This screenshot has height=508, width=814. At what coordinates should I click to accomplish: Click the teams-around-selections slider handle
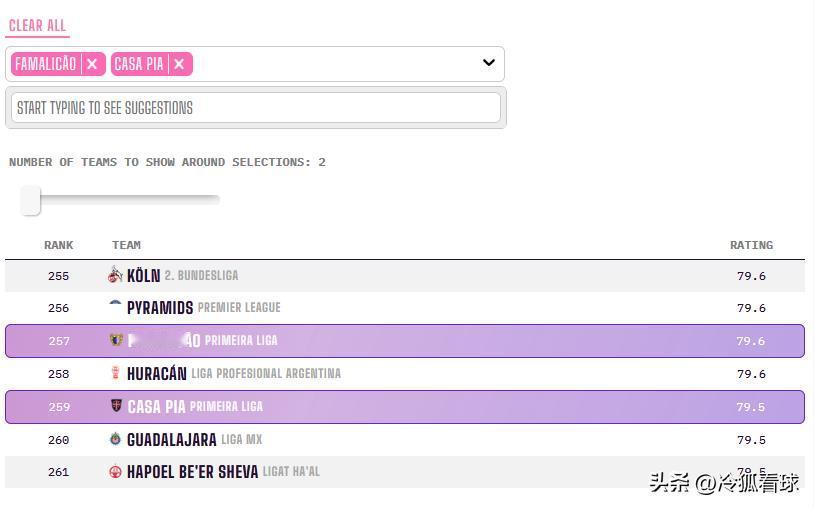pos(31,200)
